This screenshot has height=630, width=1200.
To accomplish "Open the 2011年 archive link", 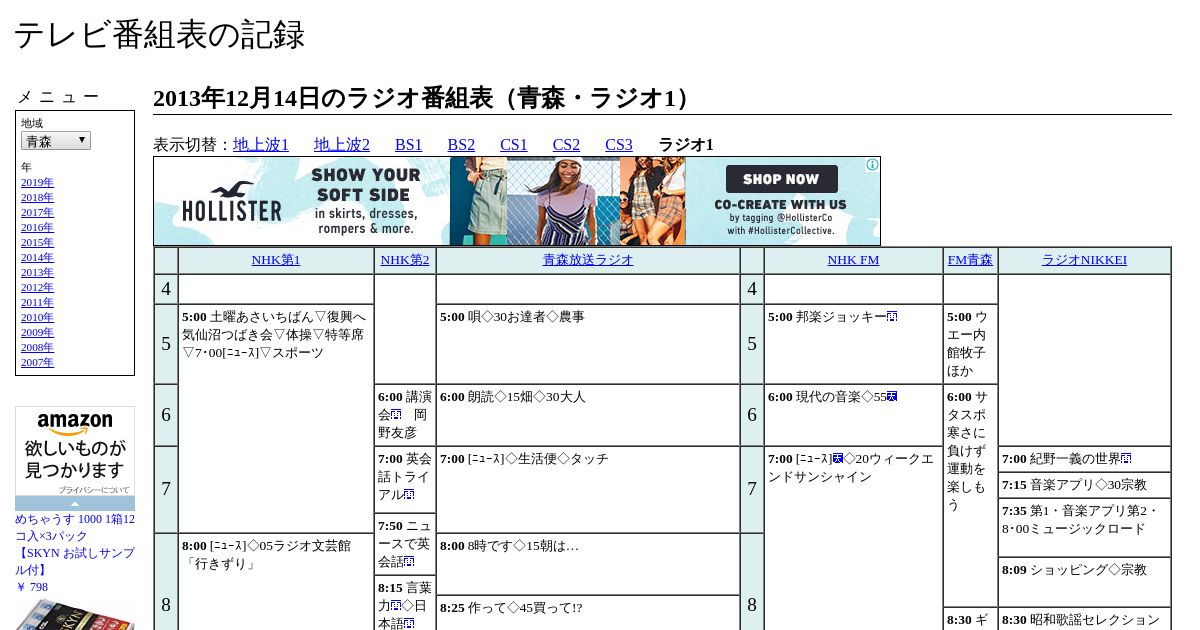I will (38, 303).
